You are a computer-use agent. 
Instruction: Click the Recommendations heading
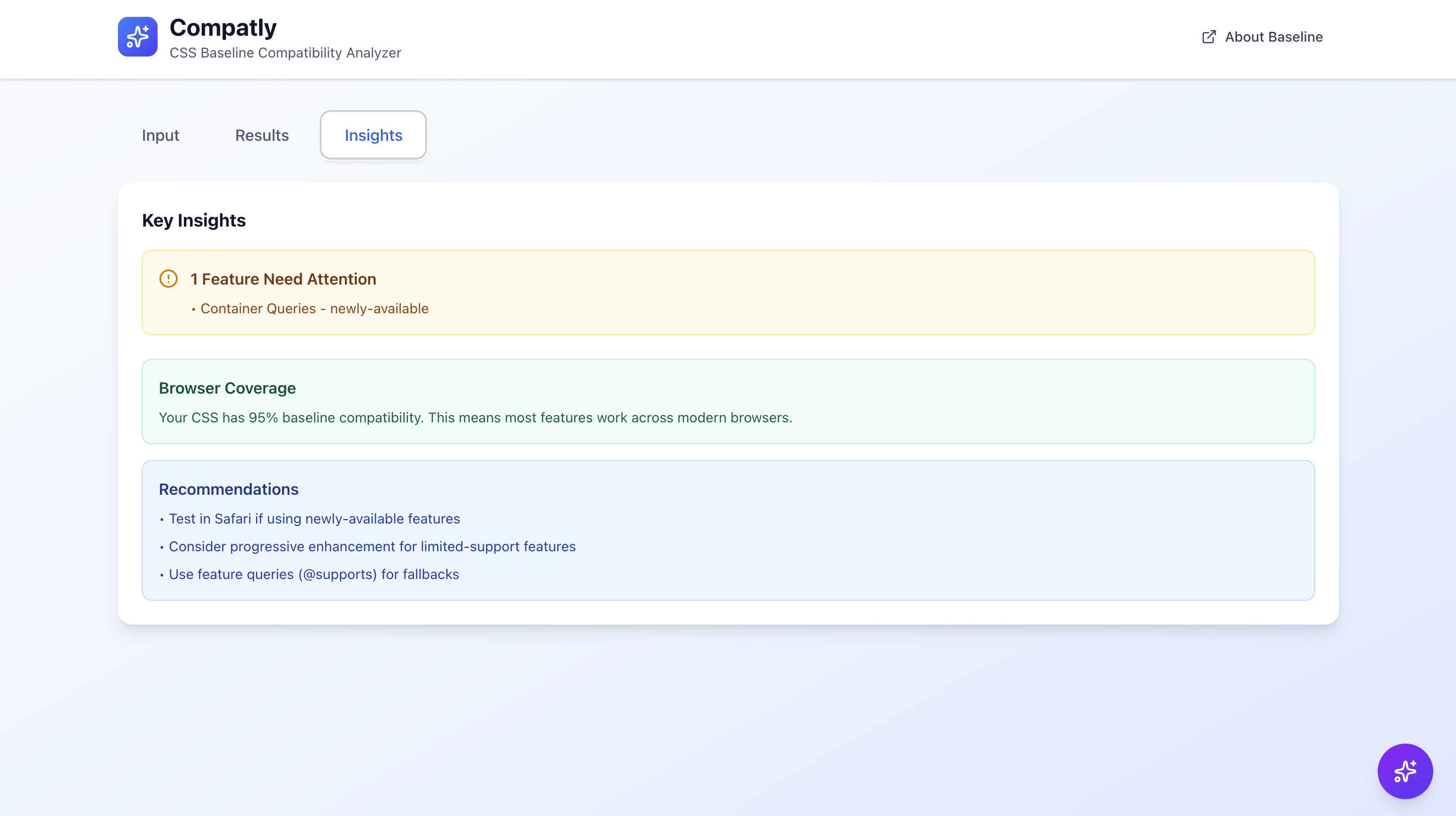tap(228, 489)
